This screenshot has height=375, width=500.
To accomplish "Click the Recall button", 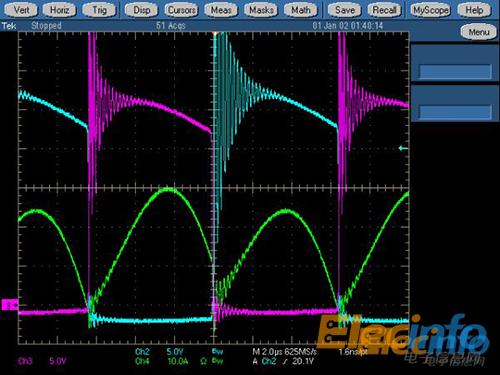I will 384,10.
